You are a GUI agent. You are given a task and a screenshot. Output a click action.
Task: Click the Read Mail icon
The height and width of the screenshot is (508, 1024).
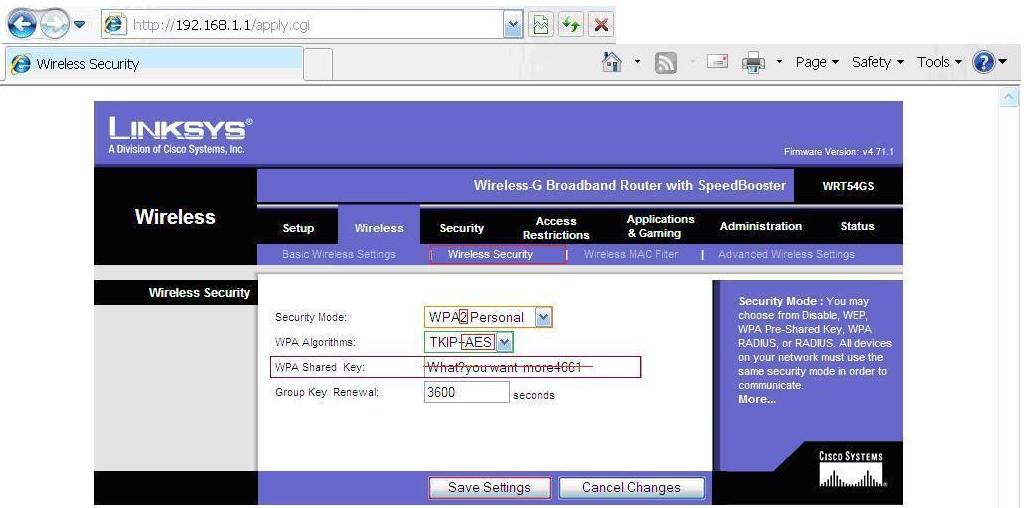pos(716,62)
